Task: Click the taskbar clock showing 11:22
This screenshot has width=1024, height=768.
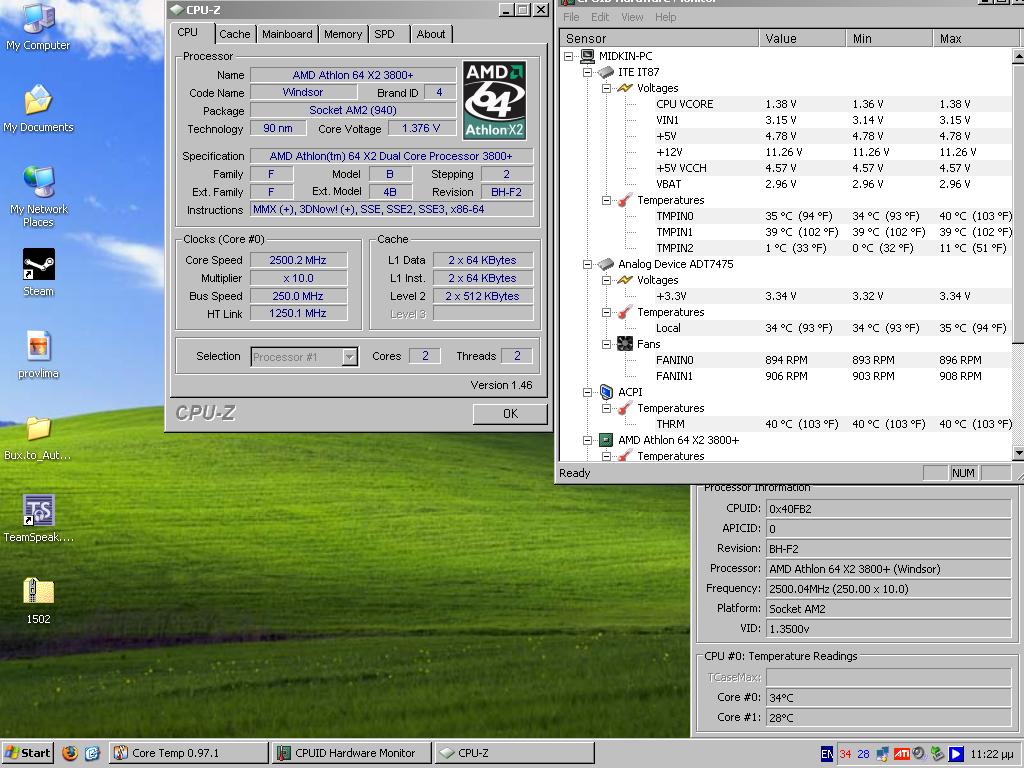Action: (991, 754)
